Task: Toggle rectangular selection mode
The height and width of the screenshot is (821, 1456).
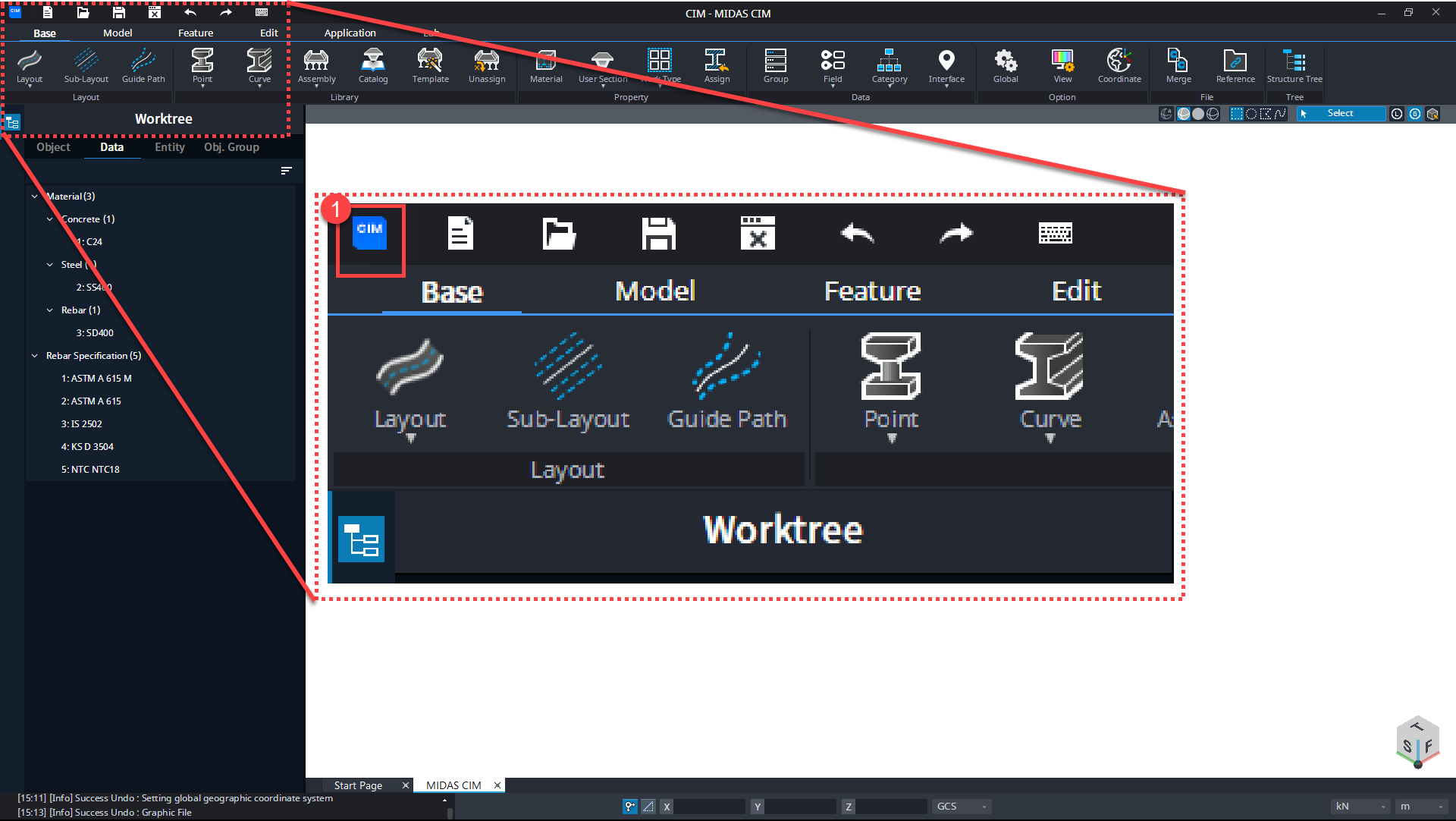Action: 1237,114
